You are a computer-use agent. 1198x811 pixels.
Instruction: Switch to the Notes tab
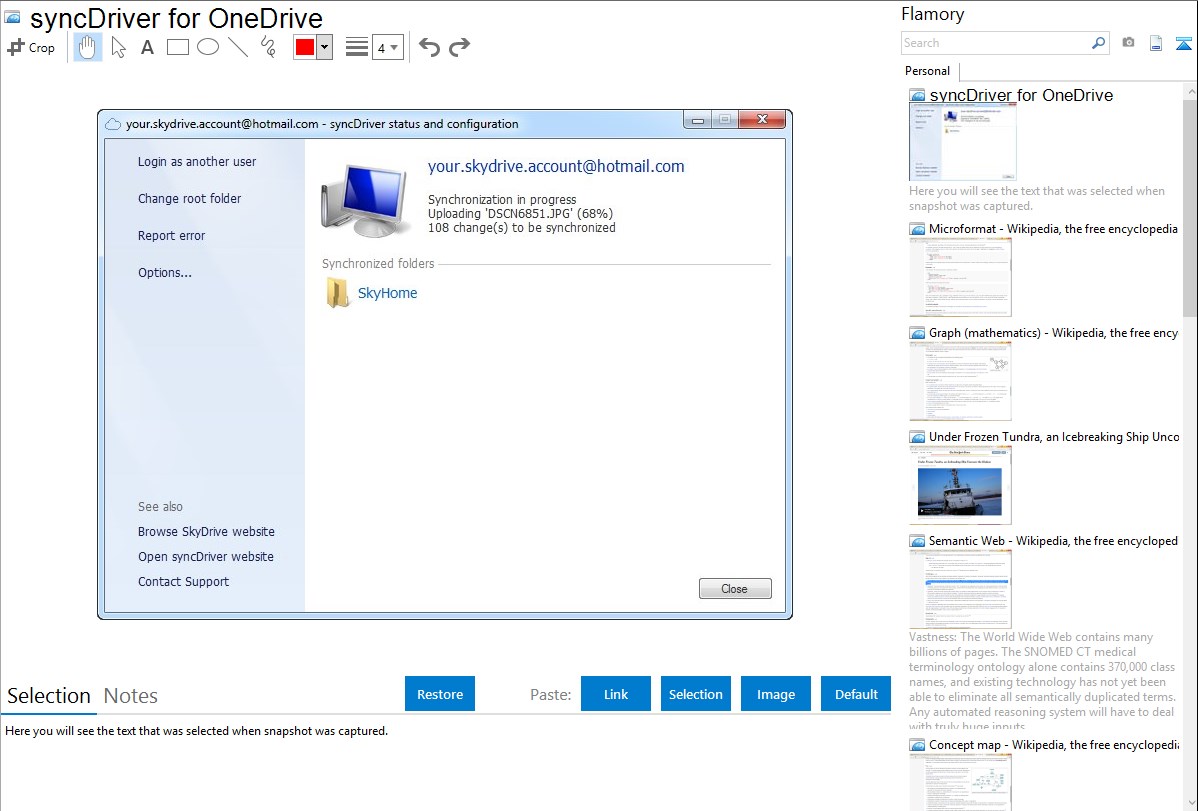click(x=131, y=696)
